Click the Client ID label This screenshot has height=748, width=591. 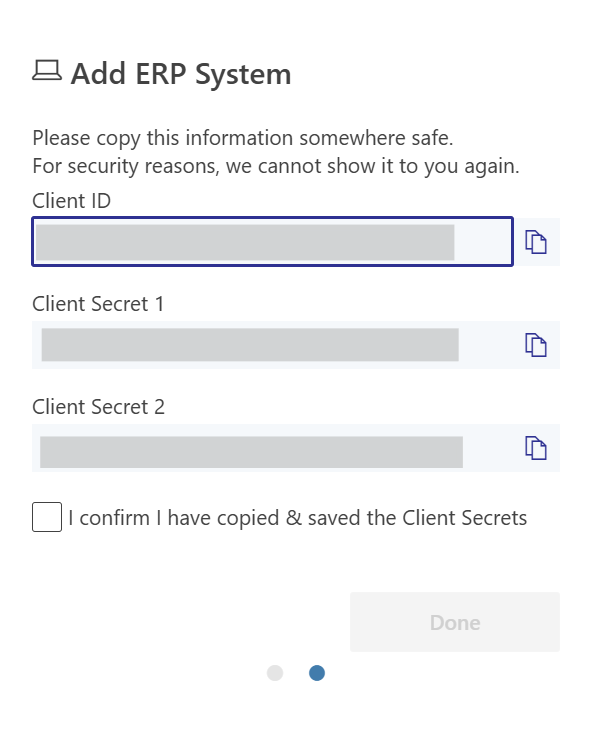pyautogui.click(x=72, y=201)
